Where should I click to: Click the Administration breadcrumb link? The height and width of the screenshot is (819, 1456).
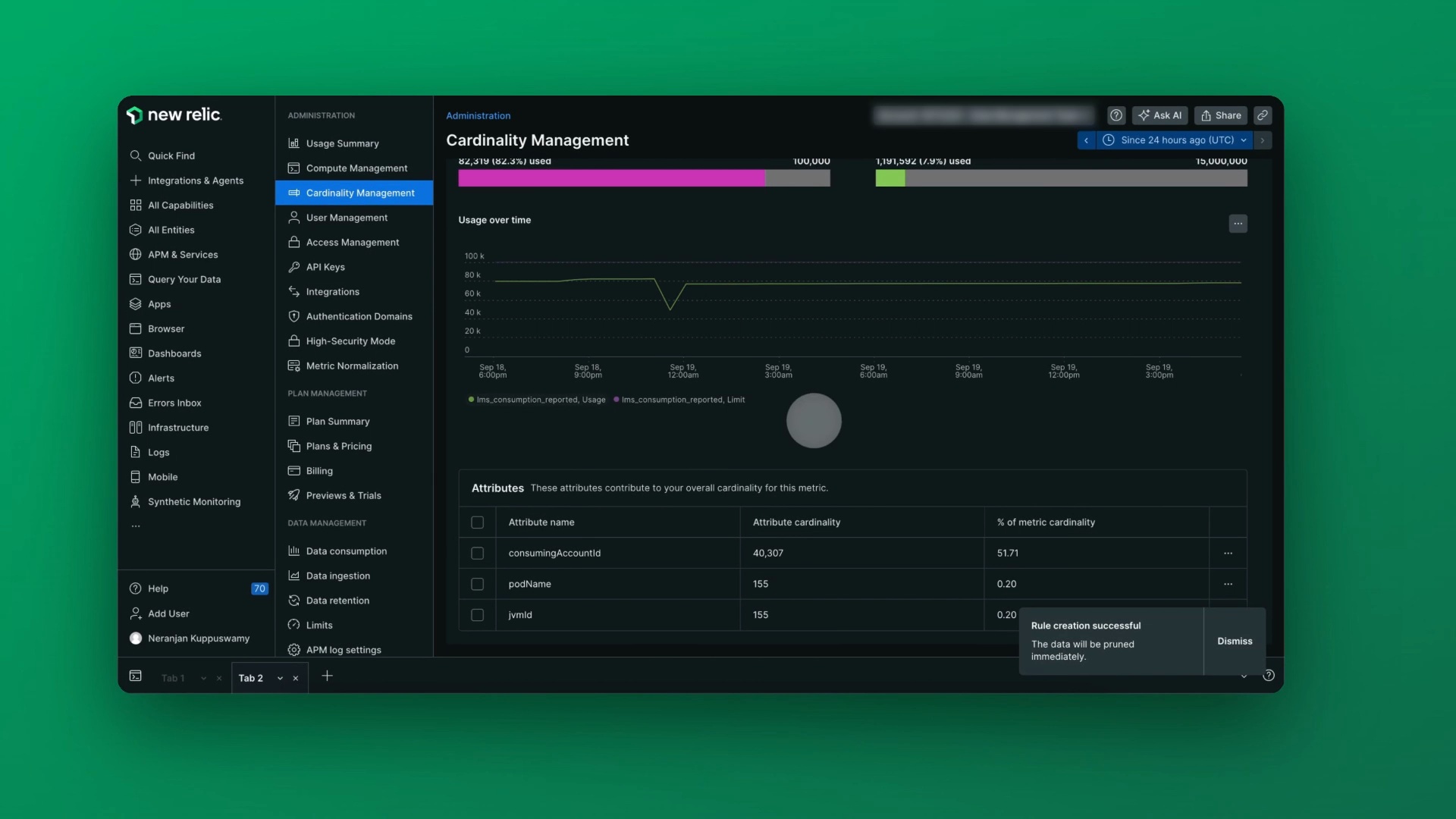click(x=478, y=115)
